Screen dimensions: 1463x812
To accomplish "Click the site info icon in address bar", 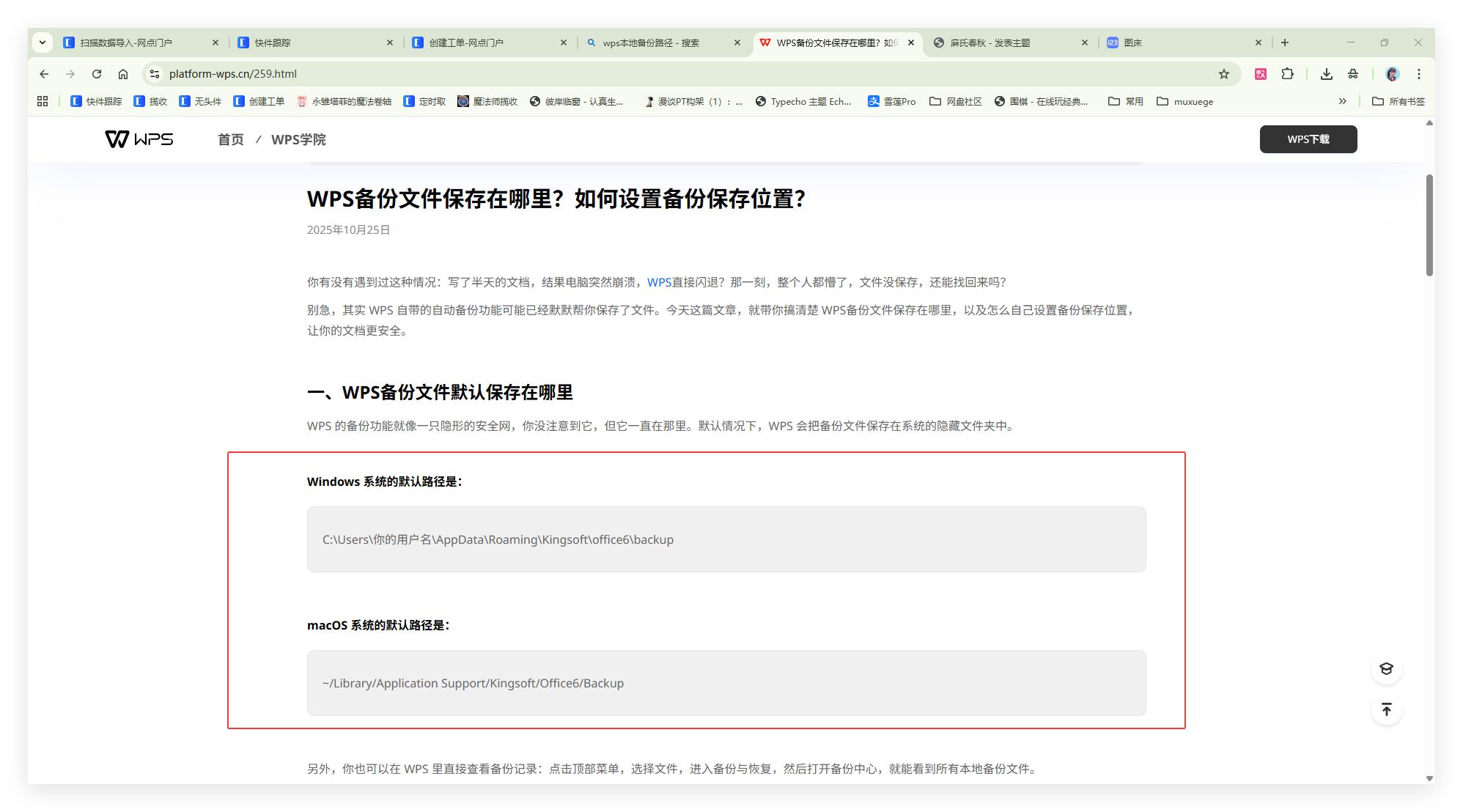I will [154, 73].
